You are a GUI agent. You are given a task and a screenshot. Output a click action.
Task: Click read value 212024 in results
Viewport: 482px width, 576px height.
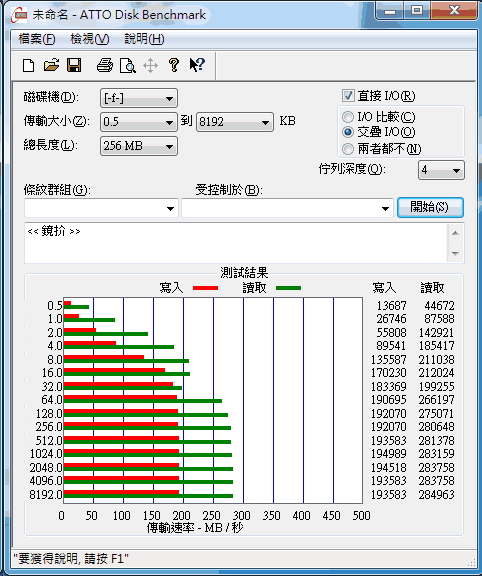coord(436,373)
